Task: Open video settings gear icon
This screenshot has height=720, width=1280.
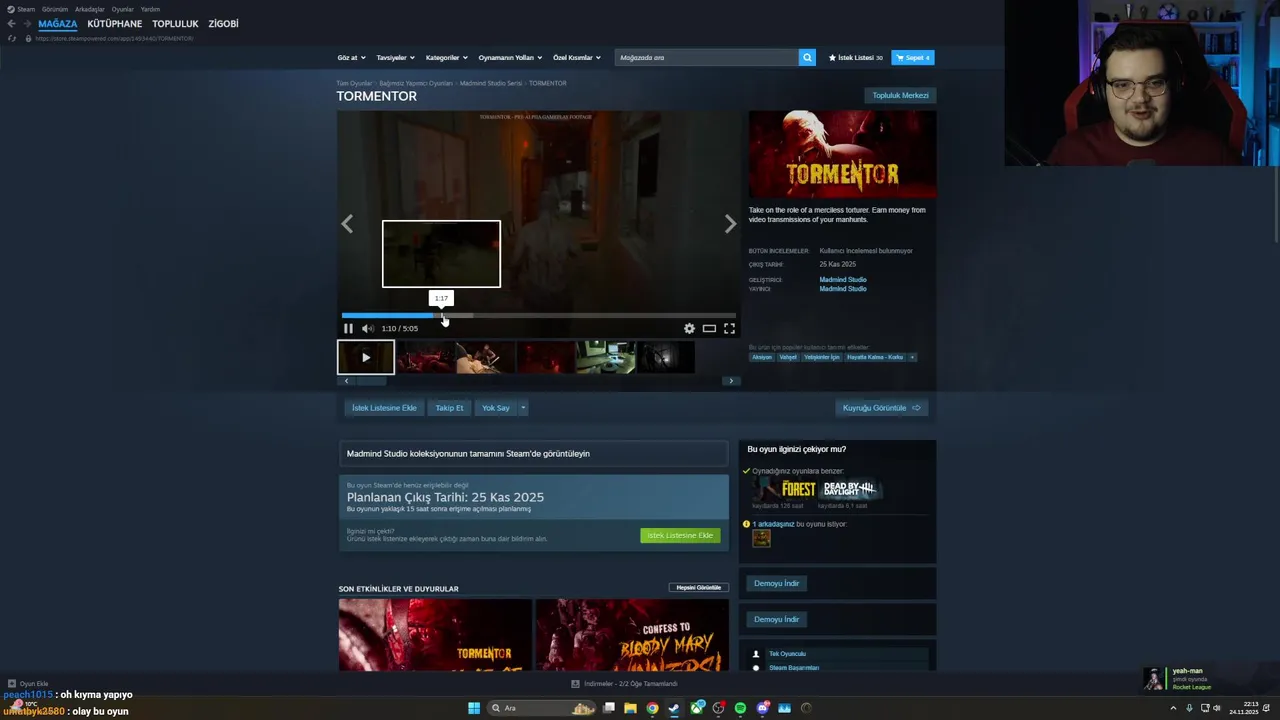Action: 689,328
